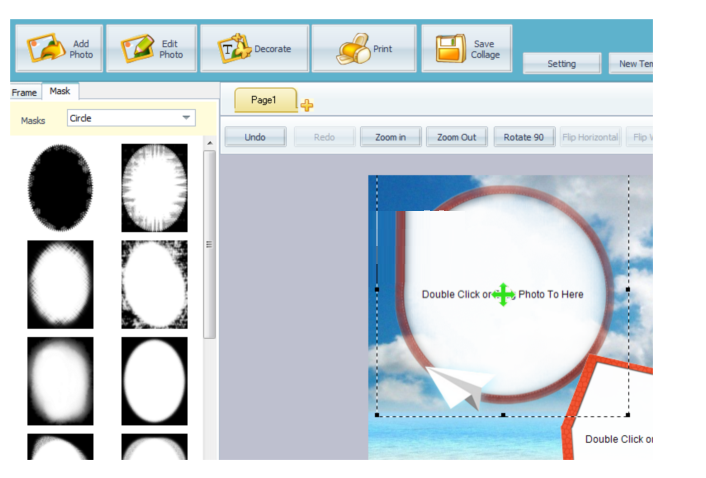Click the mask list scroll up arrow
The height and width of the screenshot is (478, 706).
209,143
